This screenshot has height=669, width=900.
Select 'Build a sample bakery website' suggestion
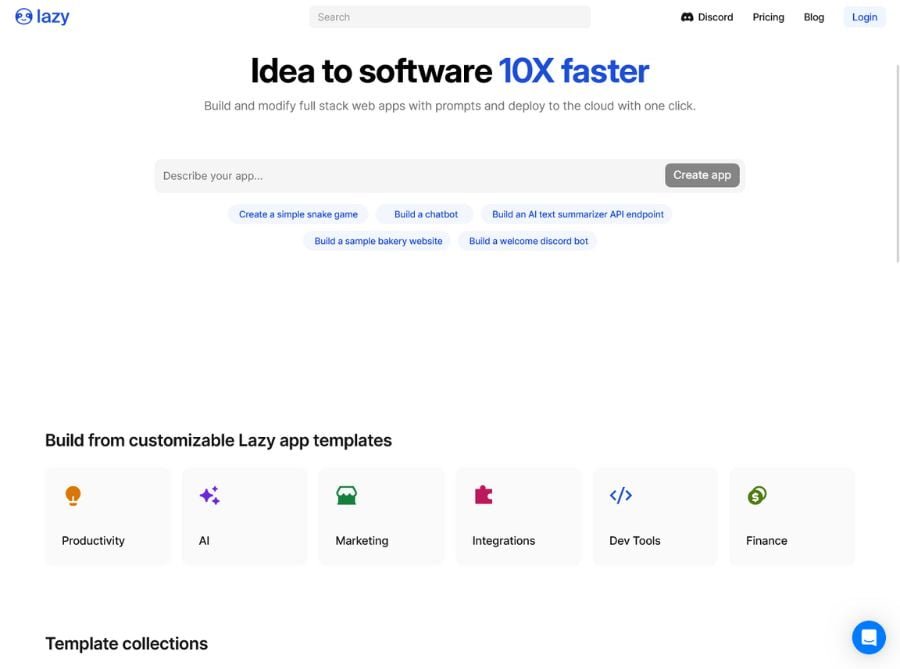click(x=378, y=241)
